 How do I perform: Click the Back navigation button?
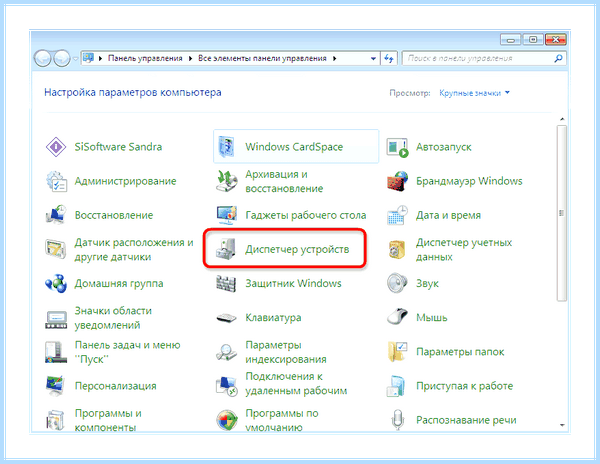(x=42, y=59)
